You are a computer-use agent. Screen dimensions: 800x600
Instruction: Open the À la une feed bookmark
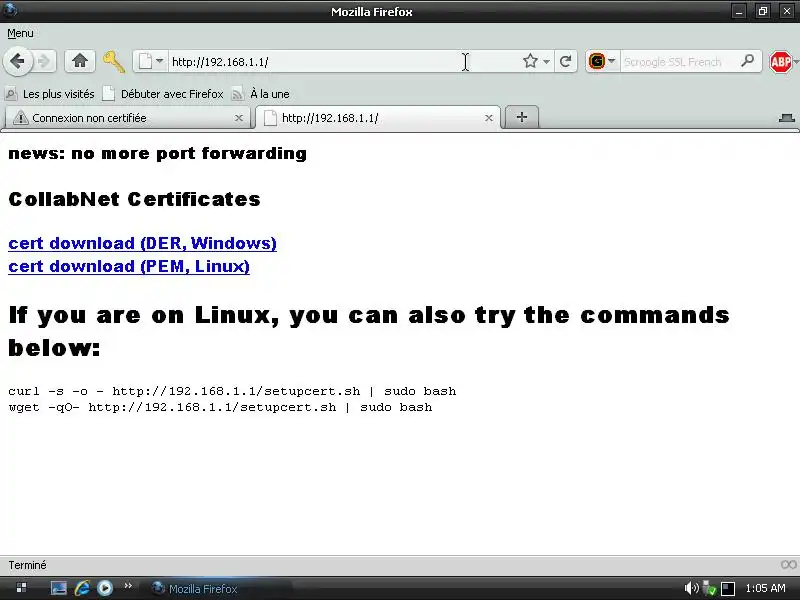[261, 94]
